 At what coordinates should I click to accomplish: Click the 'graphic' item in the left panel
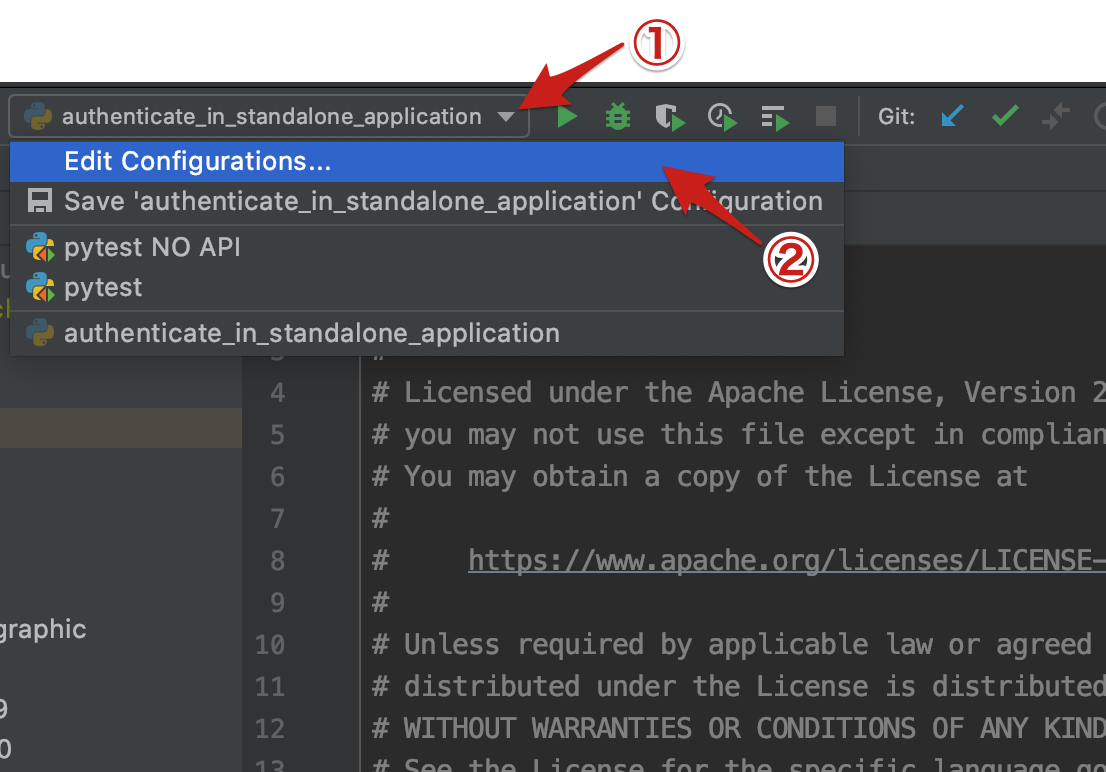pyautogui.click(x=43, y=630)
